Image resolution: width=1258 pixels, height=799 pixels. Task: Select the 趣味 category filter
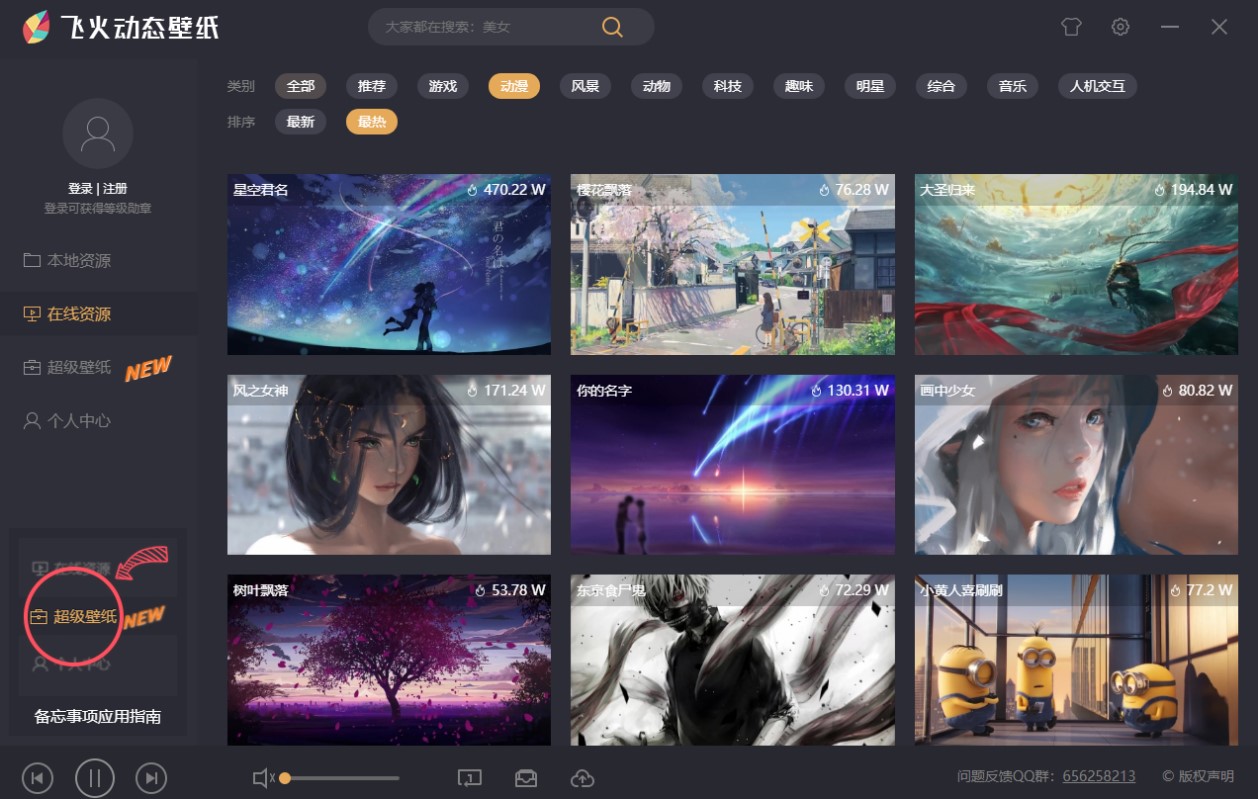click(799, 86)
